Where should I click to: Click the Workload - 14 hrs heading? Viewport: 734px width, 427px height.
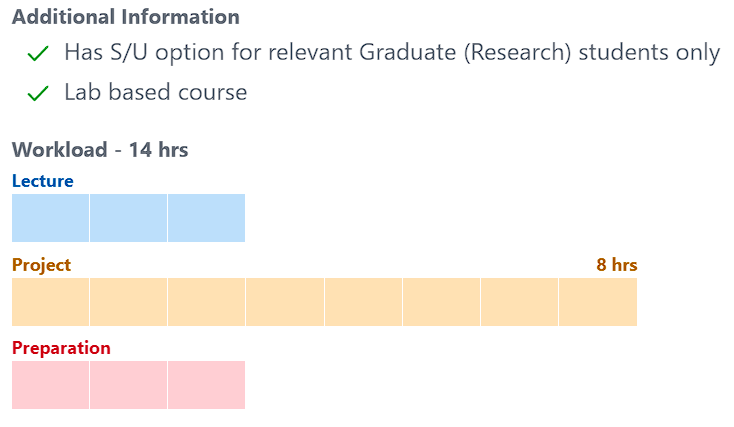point(100,150)
